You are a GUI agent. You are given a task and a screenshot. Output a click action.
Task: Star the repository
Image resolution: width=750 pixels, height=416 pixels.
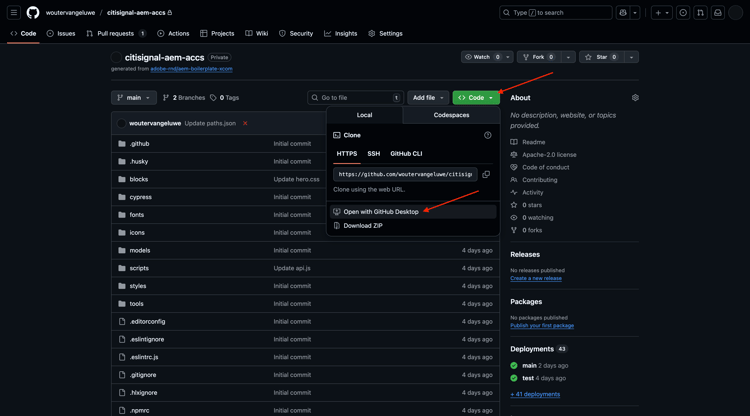[x=602, y=57]
